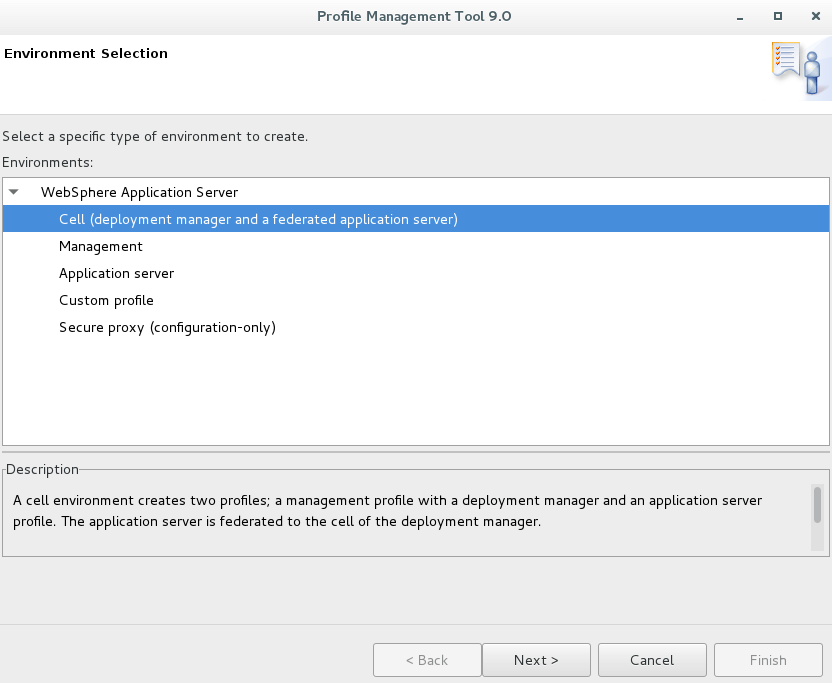The height and width of the screenshot is (683, 832).
Task: Cancel the profile creation wizard
Action: pos(652,660)
